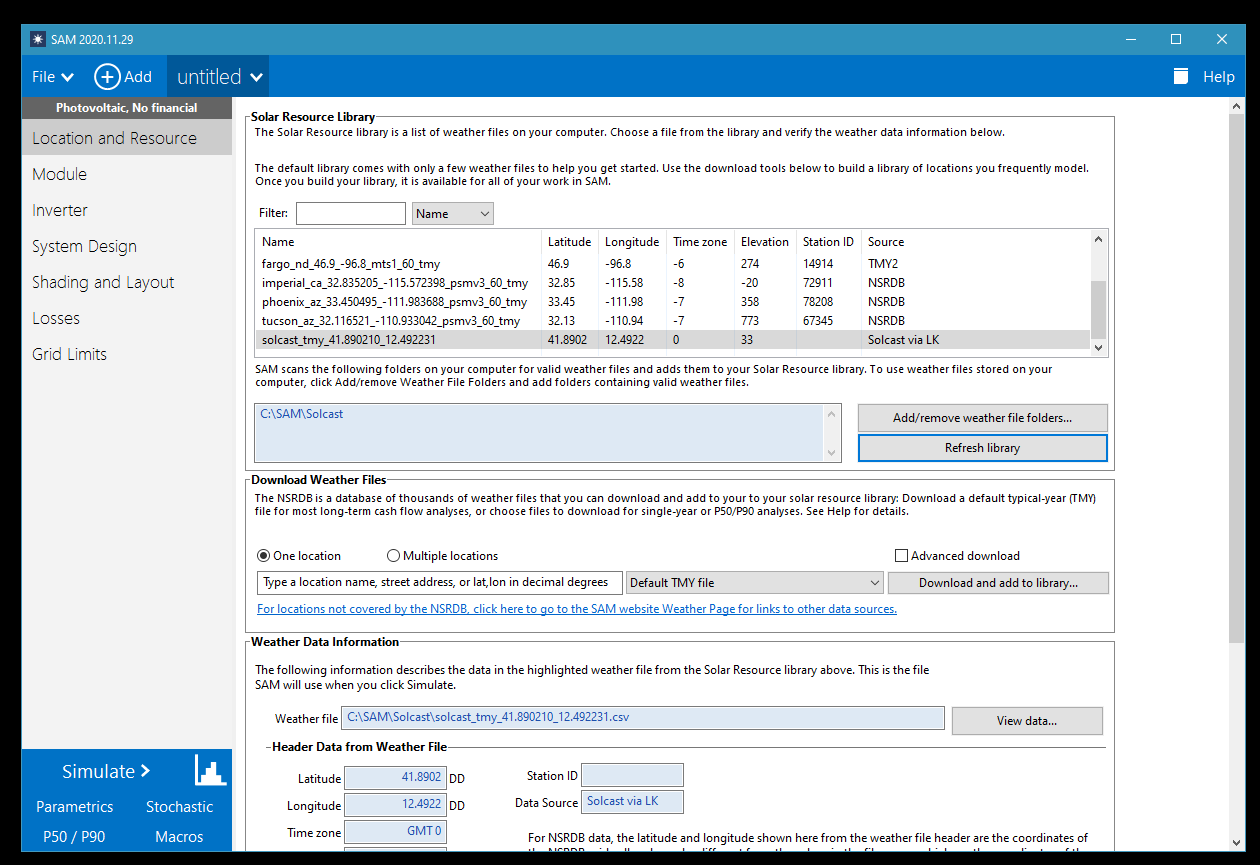Click the SAM app icon in title bar
This screenshot has height=865, width=1260.
[38, 39]
